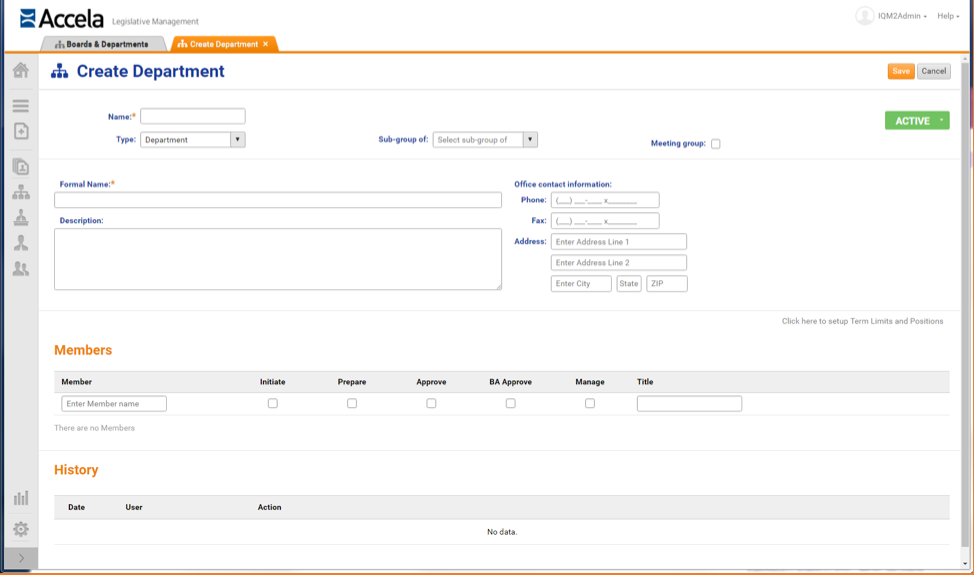The image size is (974, 575).
Task: Toggle the Approve checkbox
Action: pos(431,404)
